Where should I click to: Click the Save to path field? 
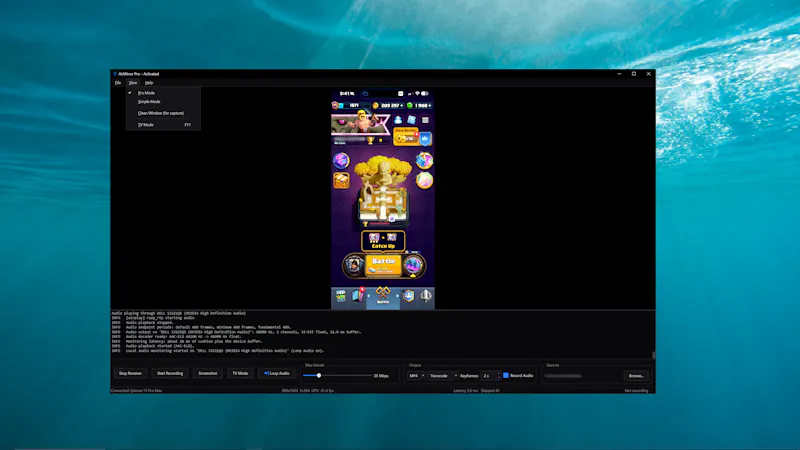pyautogui.click(x=583, y=376)
